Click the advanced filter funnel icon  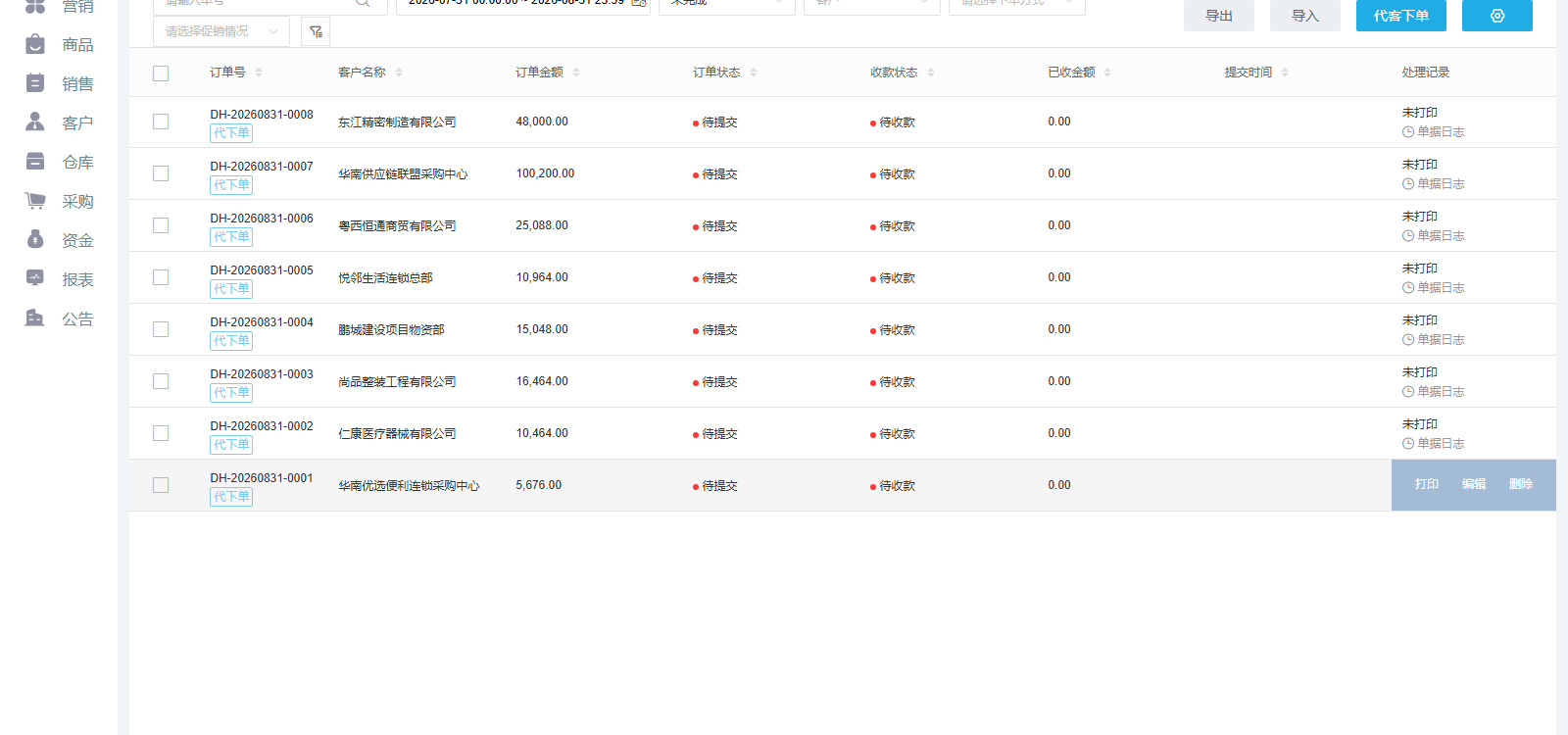pos(316,31)
